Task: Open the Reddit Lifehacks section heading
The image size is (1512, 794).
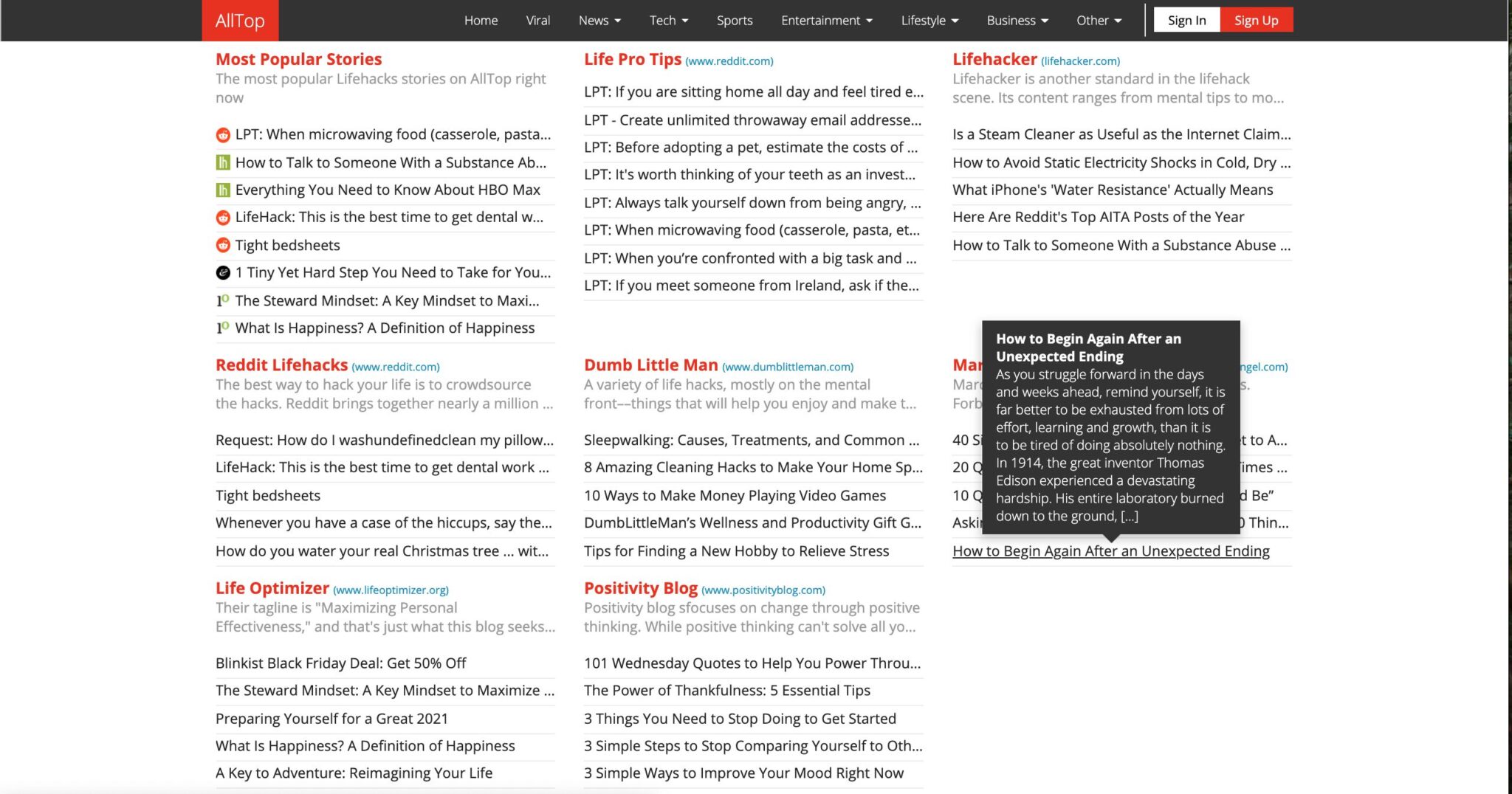Action: click(281, 365)
